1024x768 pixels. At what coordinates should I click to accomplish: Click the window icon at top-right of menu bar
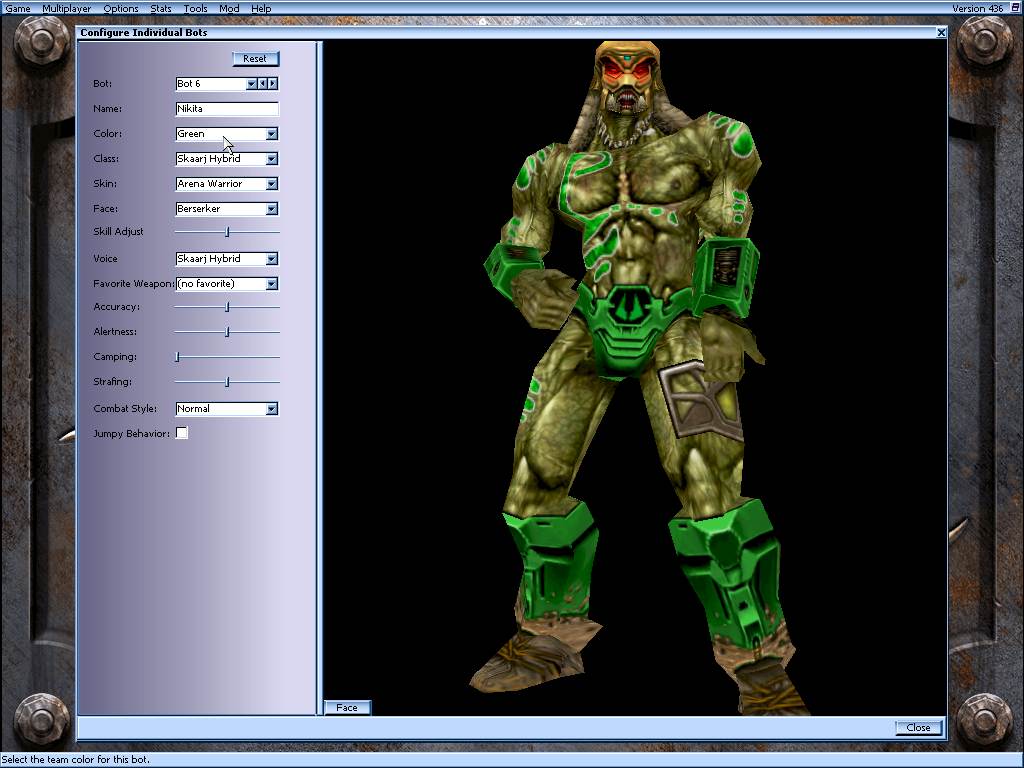1014,8
